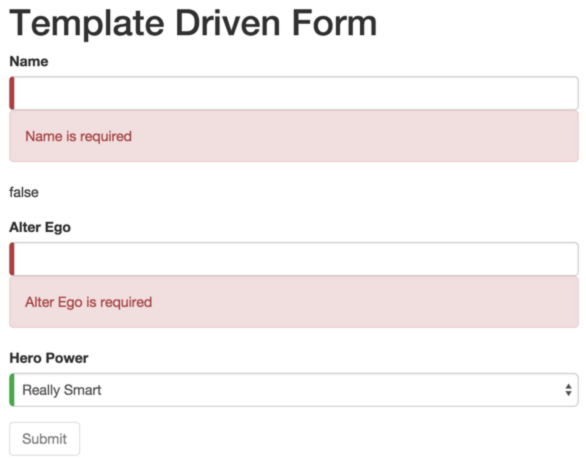The image size is (586, 461).
Task: Click the red invalid marker on Name field
Action: tap(12, 93)
